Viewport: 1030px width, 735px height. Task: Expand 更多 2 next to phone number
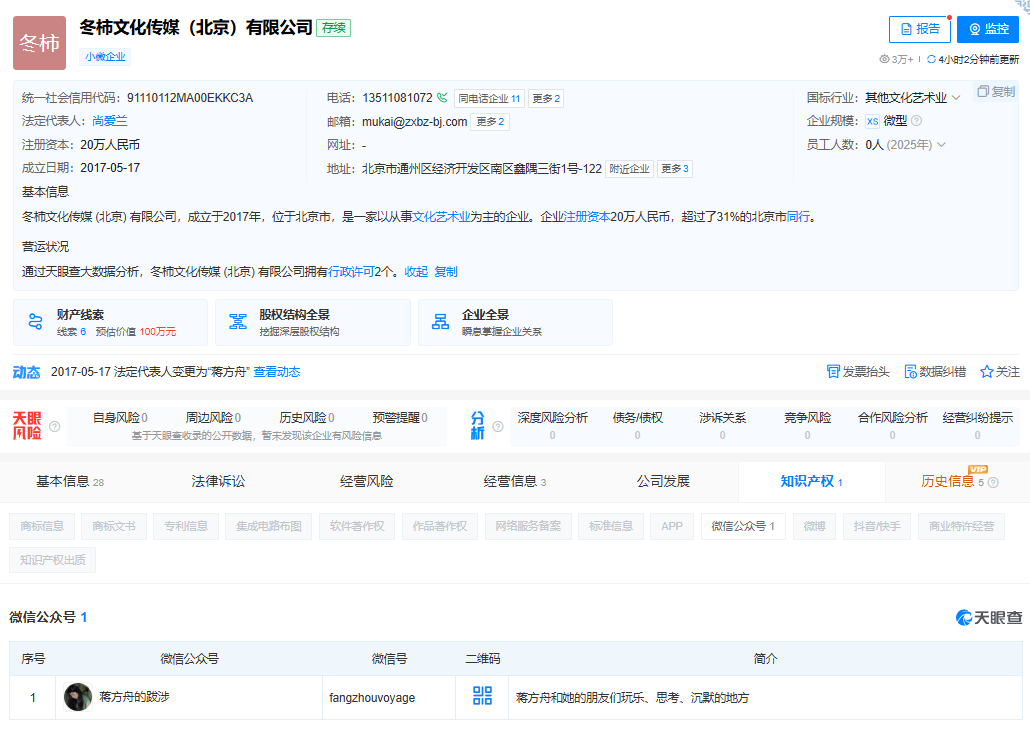tap(546, 99)
